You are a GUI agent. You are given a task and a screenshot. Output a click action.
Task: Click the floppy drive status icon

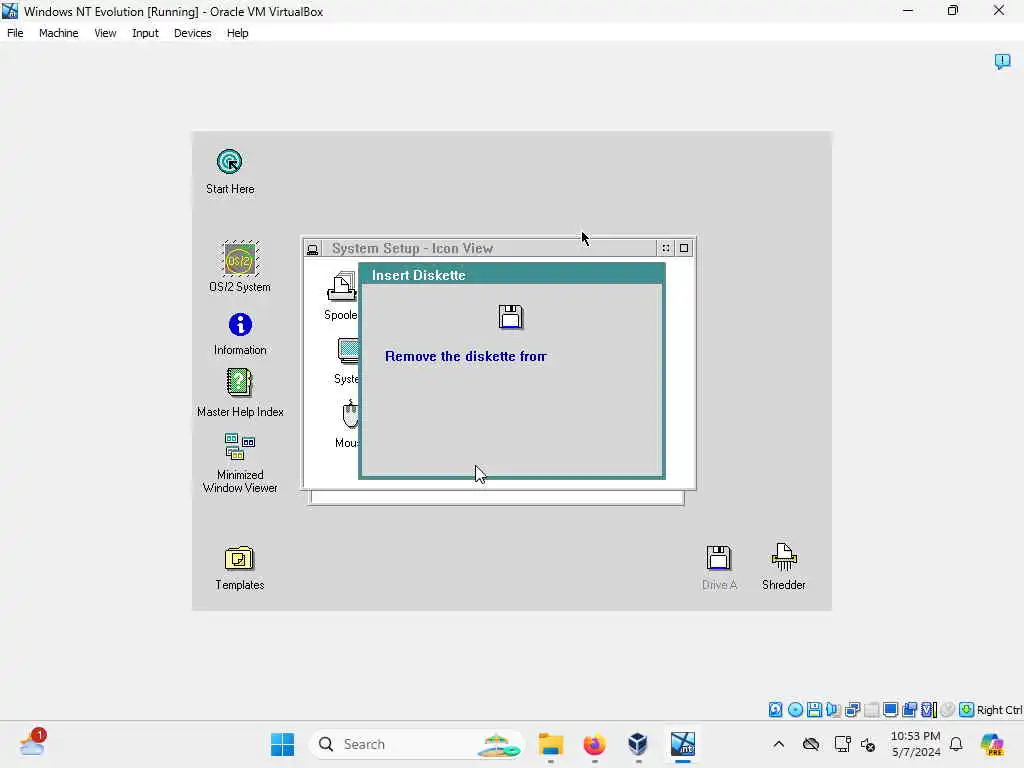pyautogui.click(x=814, y=709)
